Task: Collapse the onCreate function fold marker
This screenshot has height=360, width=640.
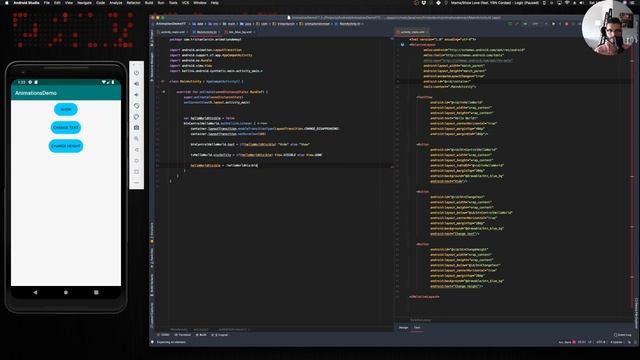Action: (x=164, y=92)
